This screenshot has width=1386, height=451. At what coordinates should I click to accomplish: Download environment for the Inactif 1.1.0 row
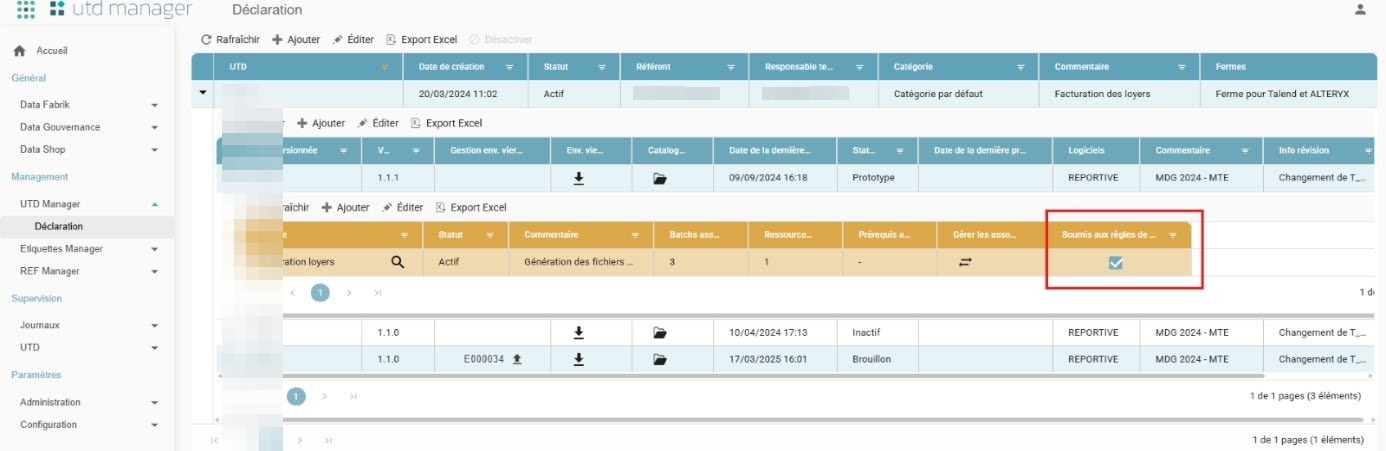[578, 332]
